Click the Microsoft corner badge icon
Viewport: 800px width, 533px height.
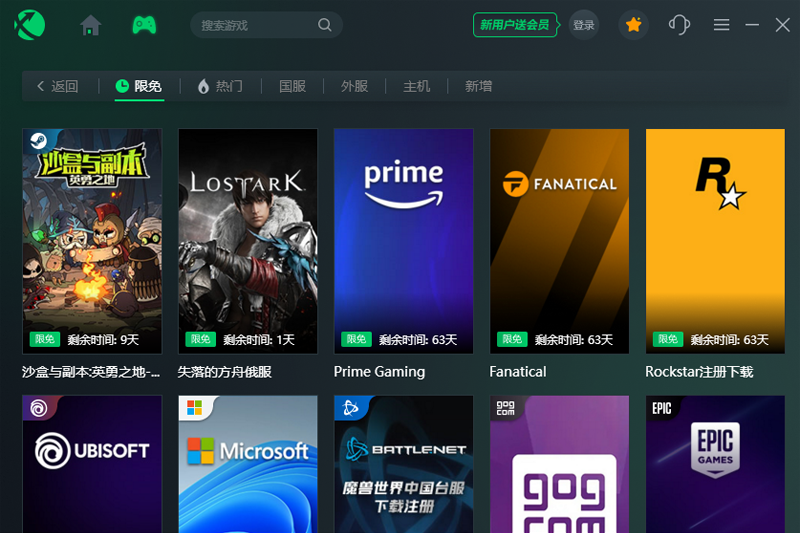coord(194,408)
